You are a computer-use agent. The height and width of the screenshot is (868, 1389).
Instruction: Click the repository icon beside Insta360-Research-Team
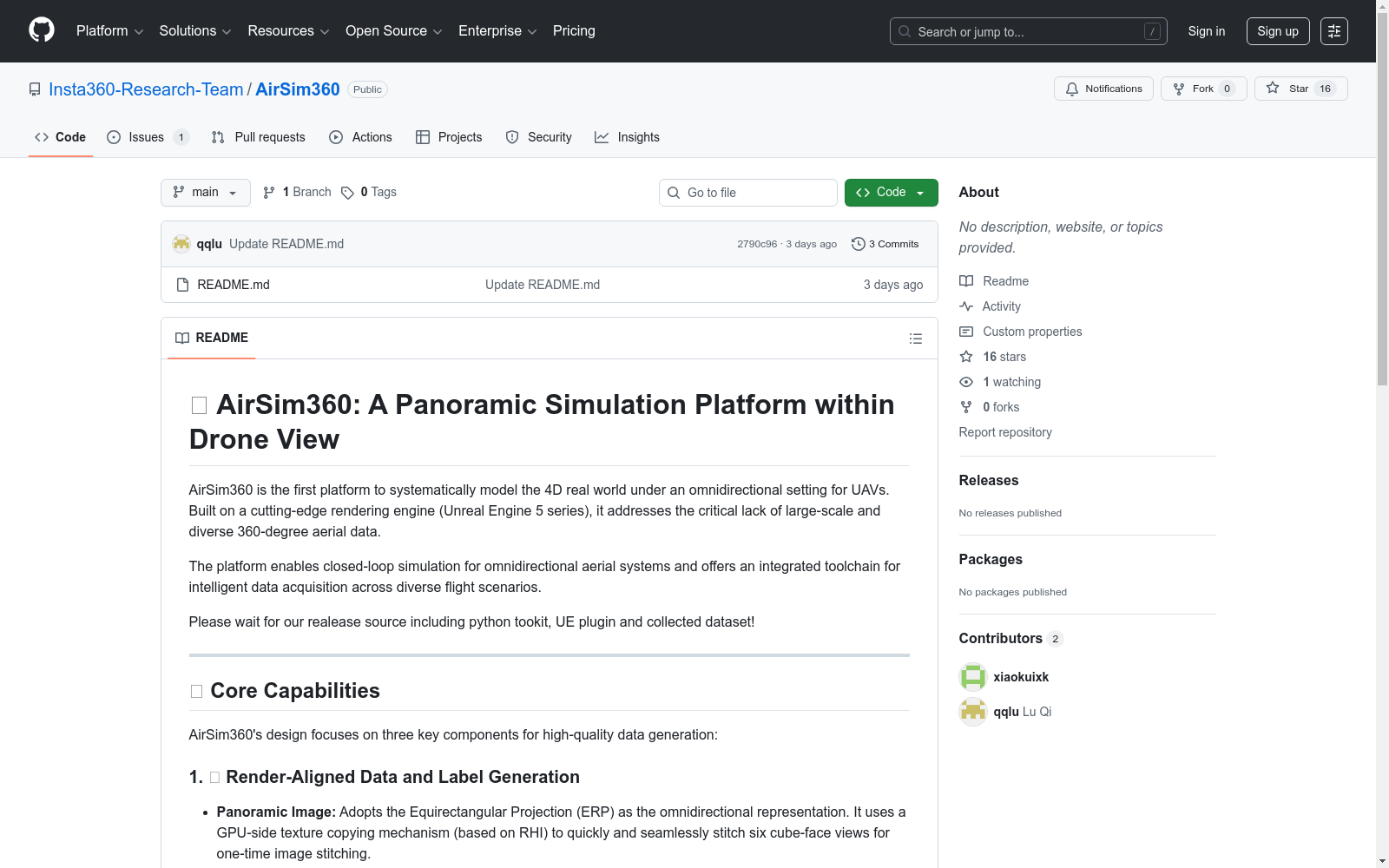point(35,89)
